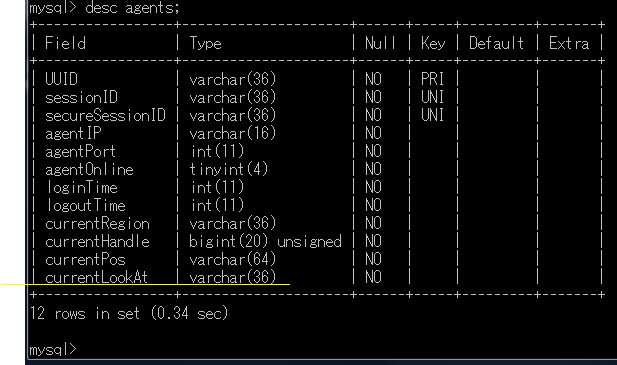Click the PRI key value

[x=432, y=79]
